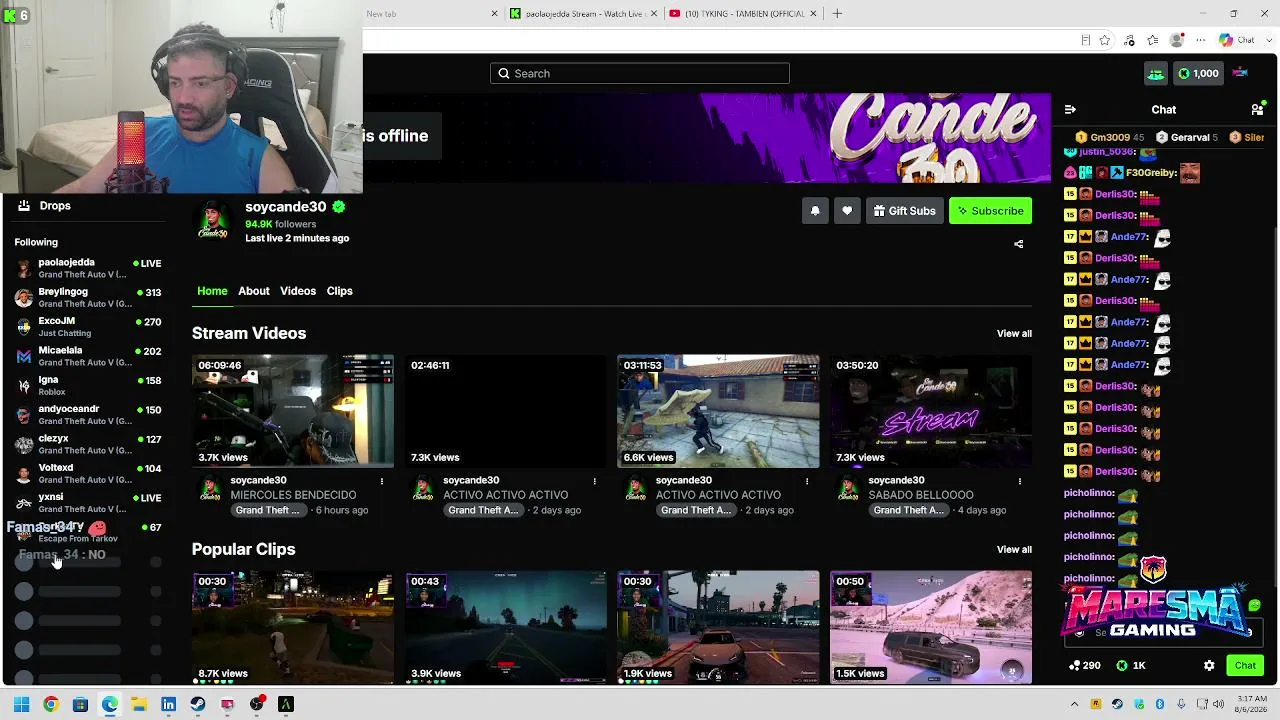Open the share icon below the Subscribe button

(x=1018, y=244)
